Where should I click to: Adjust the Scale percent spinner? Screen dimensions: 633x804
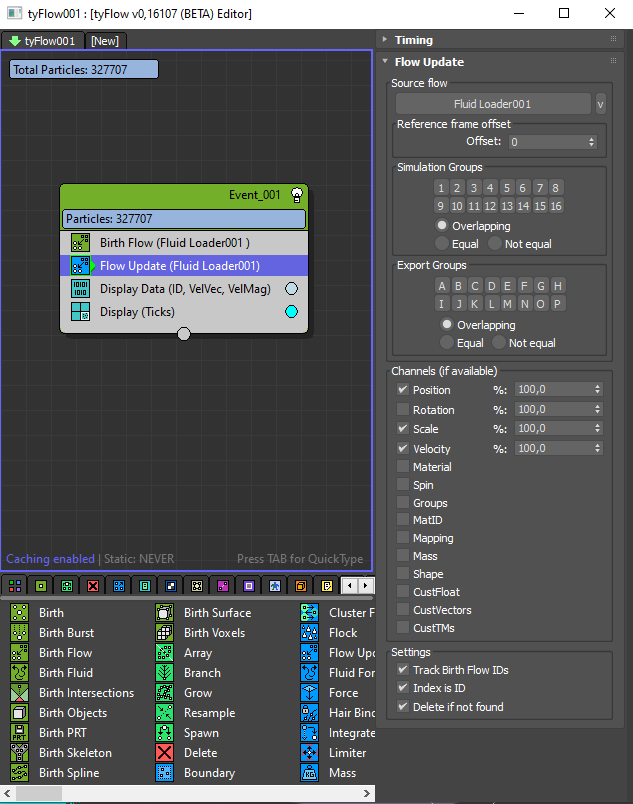point(597,428)
